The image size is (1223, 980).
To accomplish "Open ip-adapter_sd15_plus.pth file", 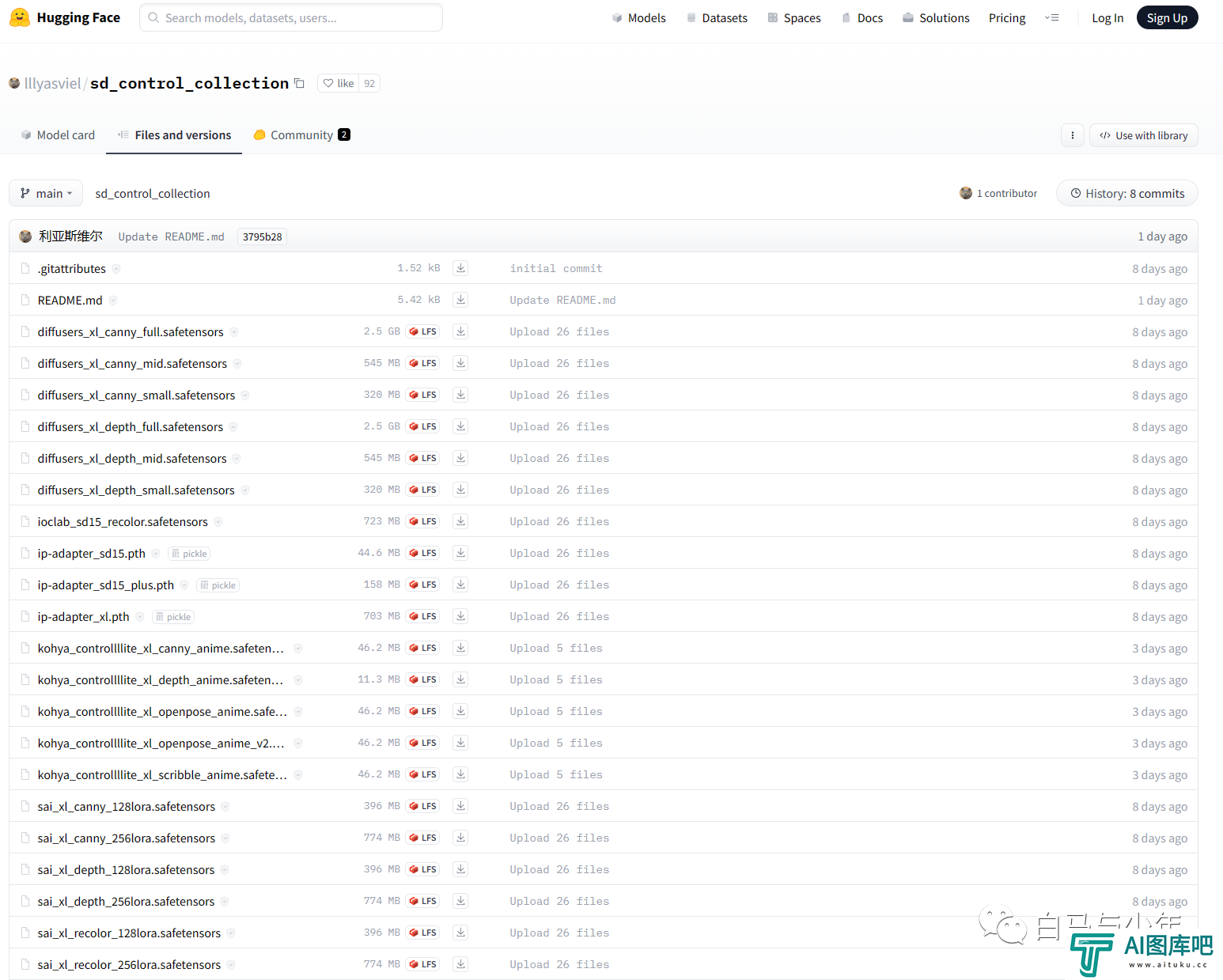I will 105,585.
